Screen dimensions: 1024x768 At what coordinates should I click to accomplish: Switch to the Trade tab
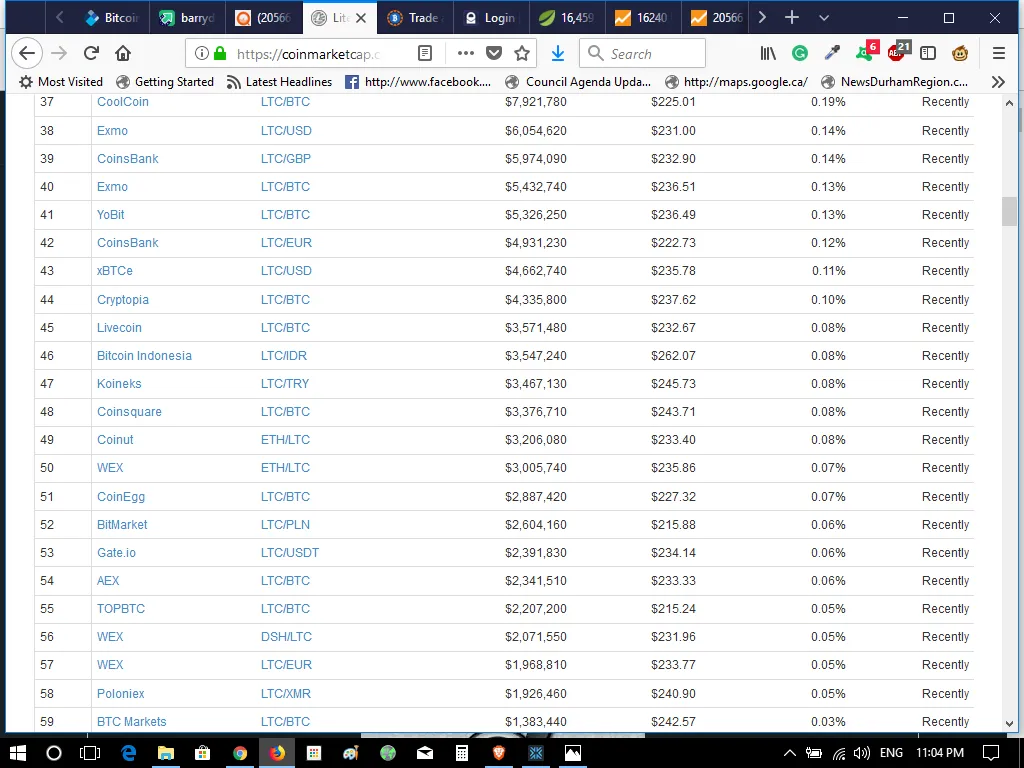(x=415, y=18)
